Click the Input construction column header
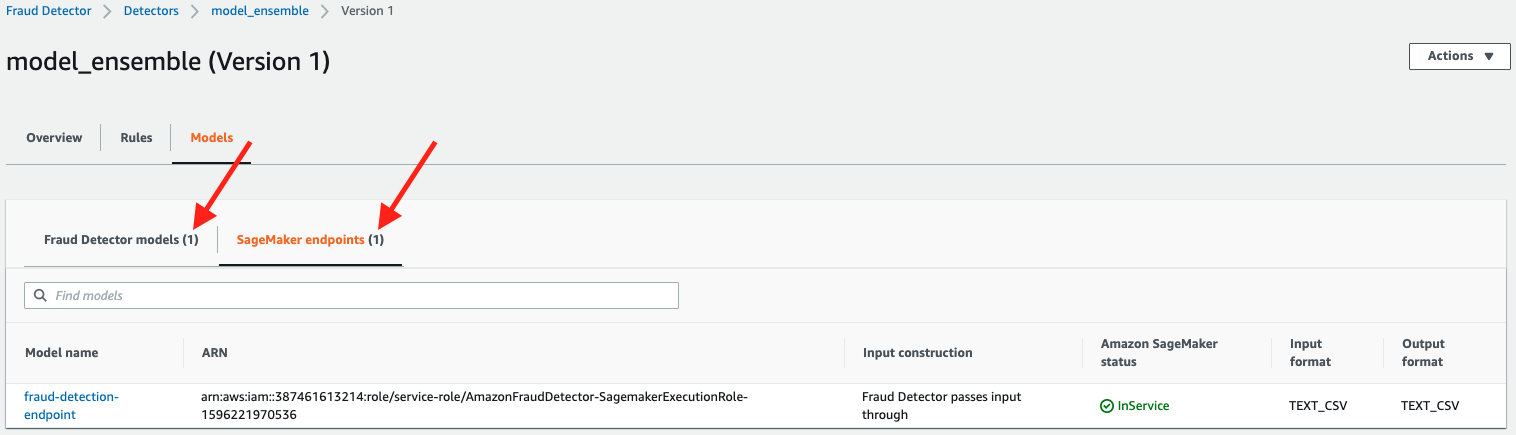 pyautogui.click(x=917, y=353)
